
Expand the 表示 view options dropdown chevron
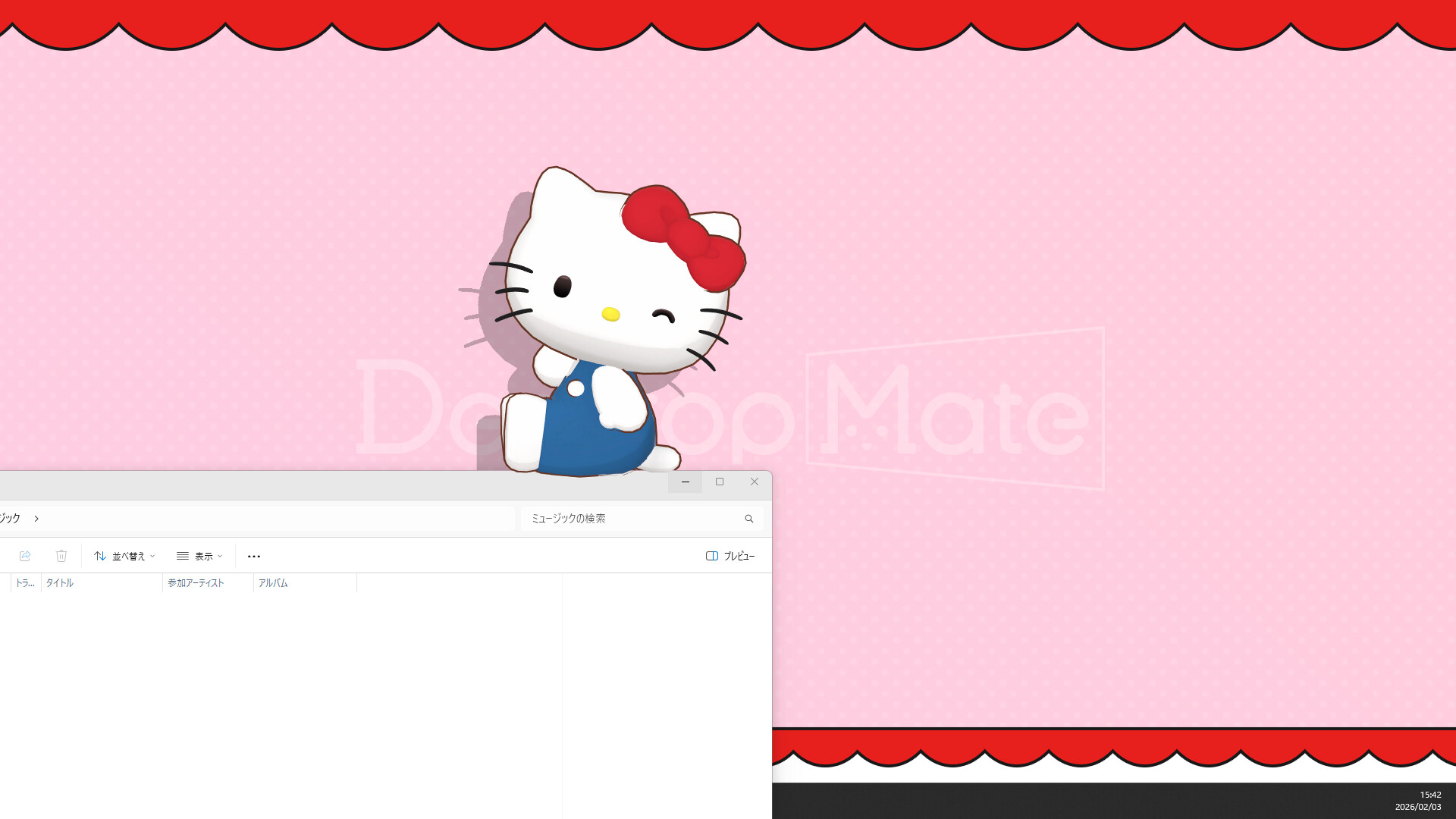[220, 556]
